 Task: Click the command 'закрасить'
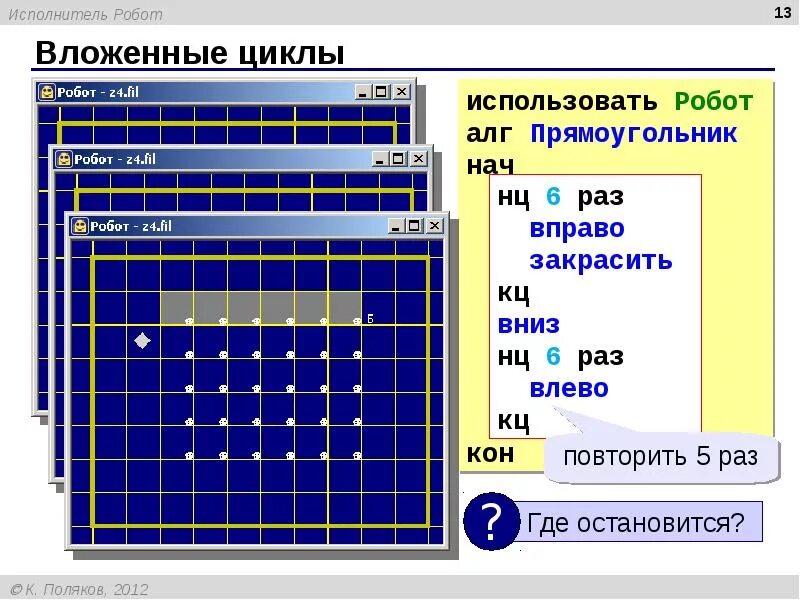[x=601, y=260]
